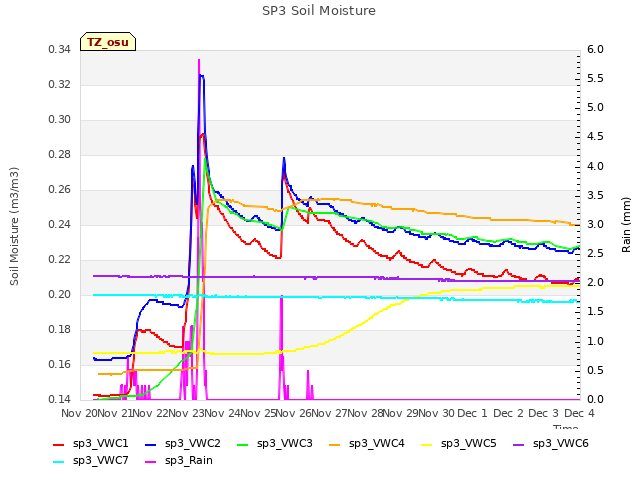Click the magenta sp3_Rain legend swatch
Viewport: 640px width, 480px height.
[x=151, y=462]
